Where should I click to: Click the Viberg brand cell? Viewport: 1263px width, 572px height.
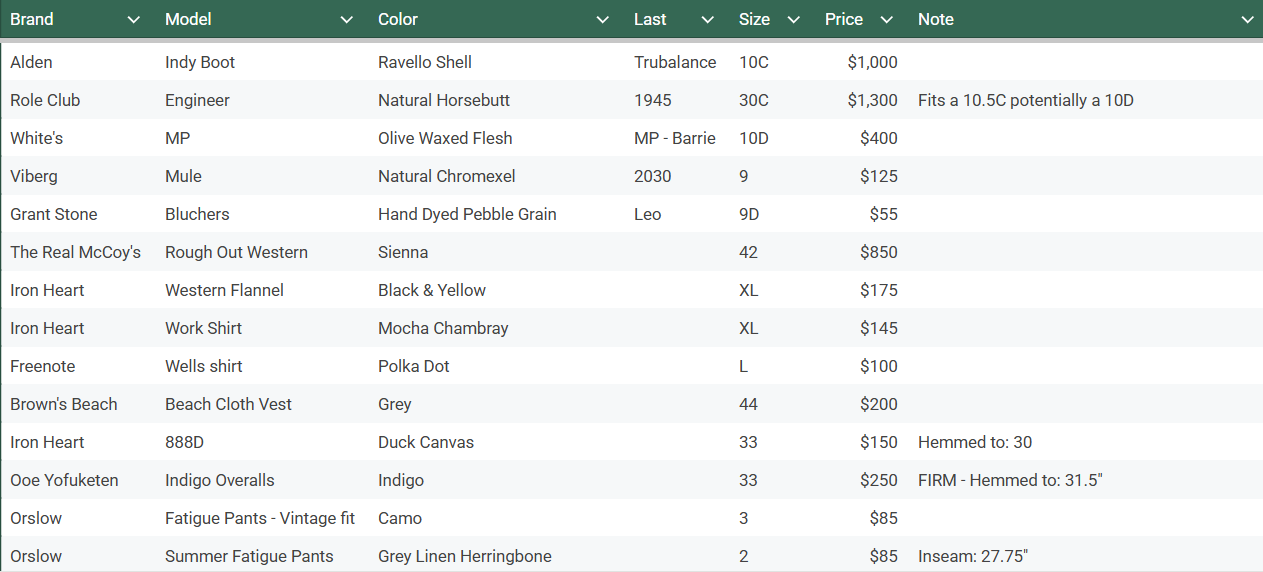pos(34,176)
